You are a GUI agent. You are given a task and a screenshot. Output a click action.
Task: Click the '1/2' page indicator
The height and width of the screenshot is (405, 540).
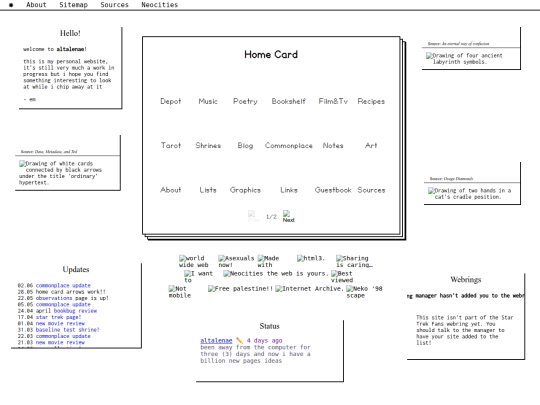[x=271, y=217]
